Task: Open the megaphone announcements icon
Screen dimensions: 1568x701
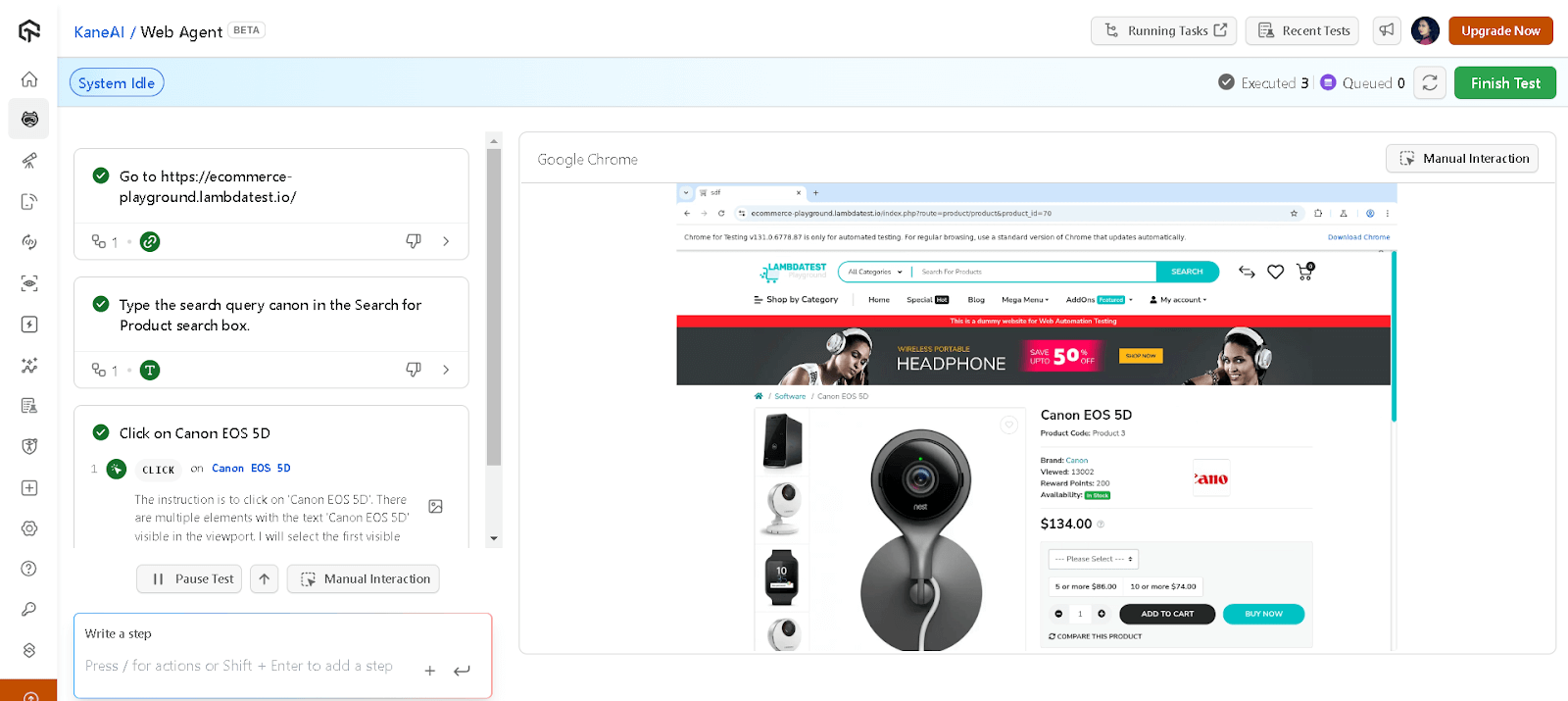Action: click(1386, 30)
